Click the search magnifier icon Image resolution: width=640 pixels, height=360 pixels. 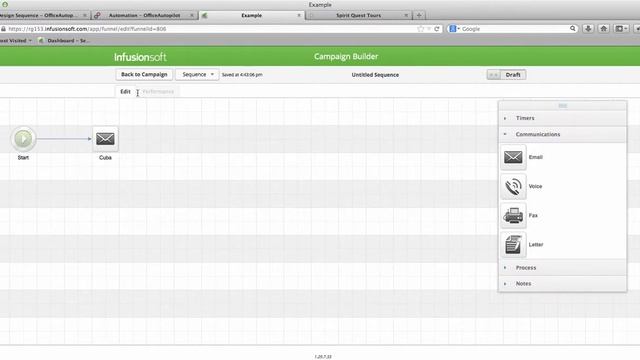573,29
